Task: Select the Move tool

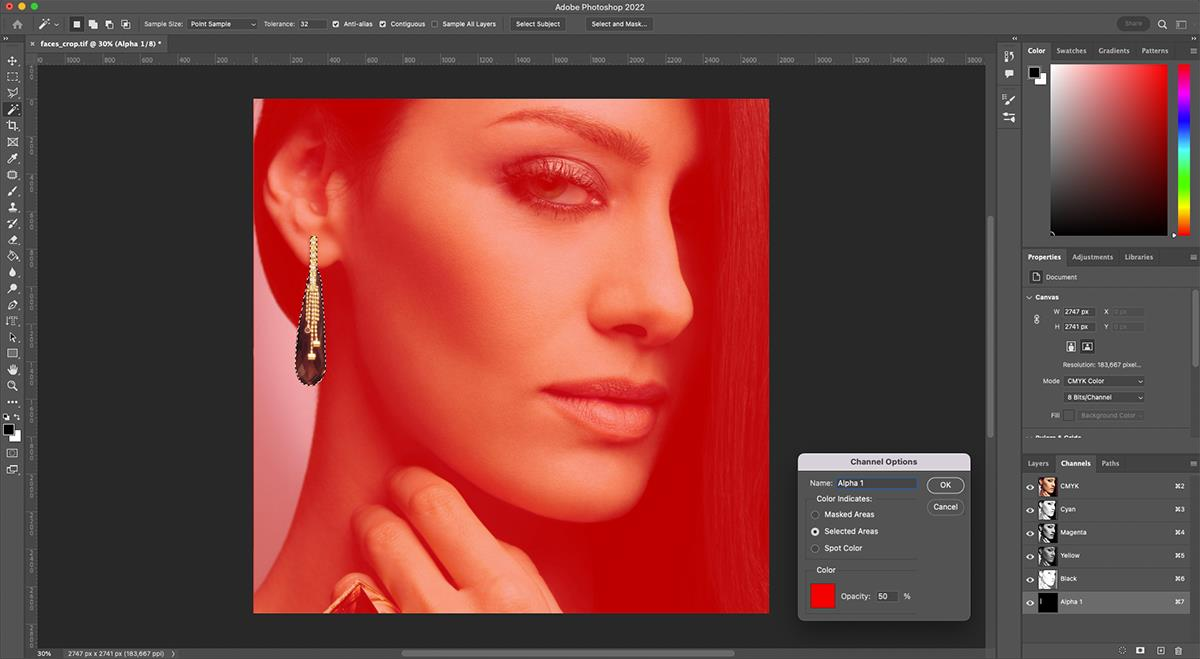Action: (13, 60)
